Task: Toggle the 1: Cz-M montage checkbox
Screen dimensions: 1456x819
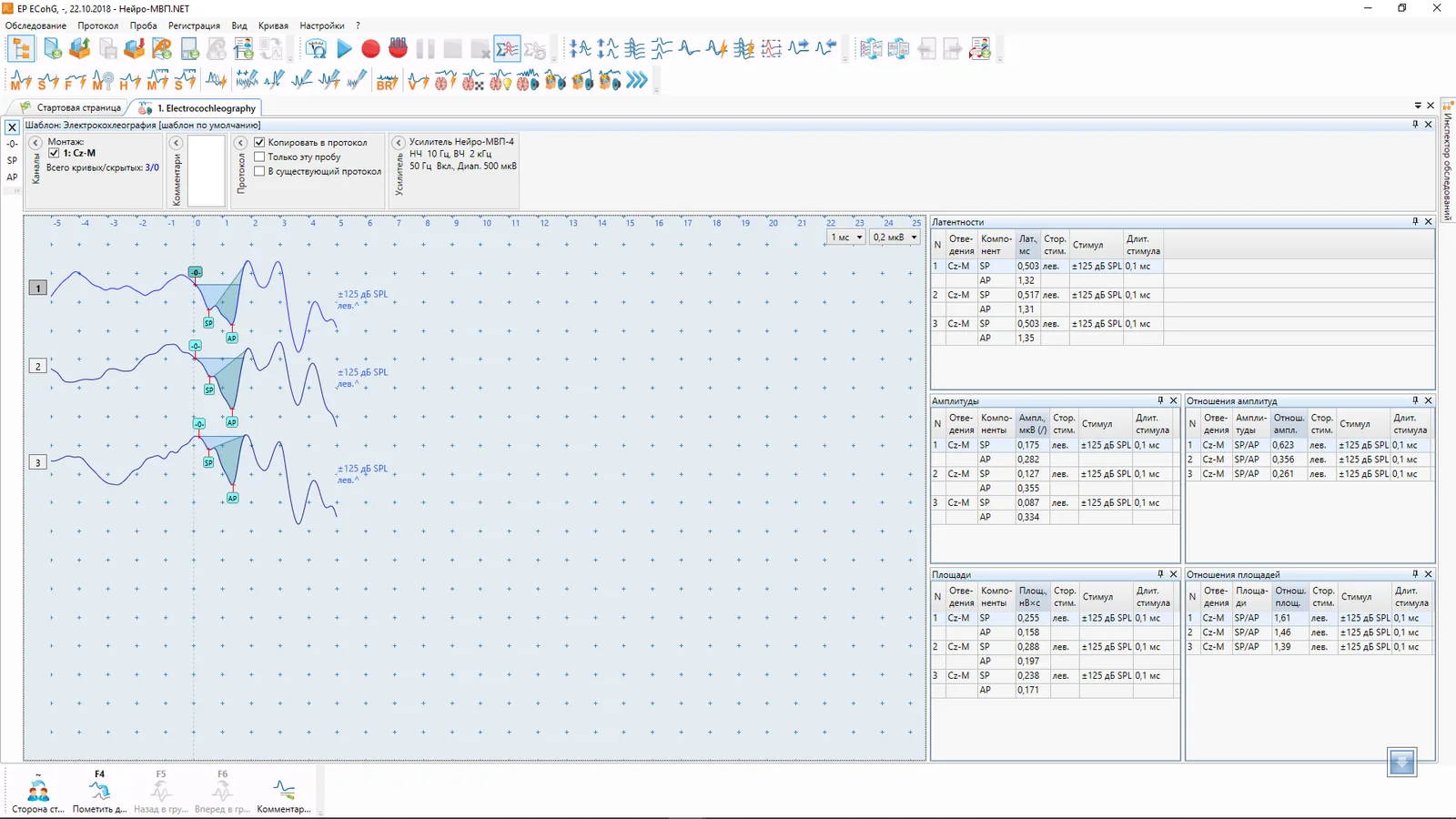Action: [54, 153]
